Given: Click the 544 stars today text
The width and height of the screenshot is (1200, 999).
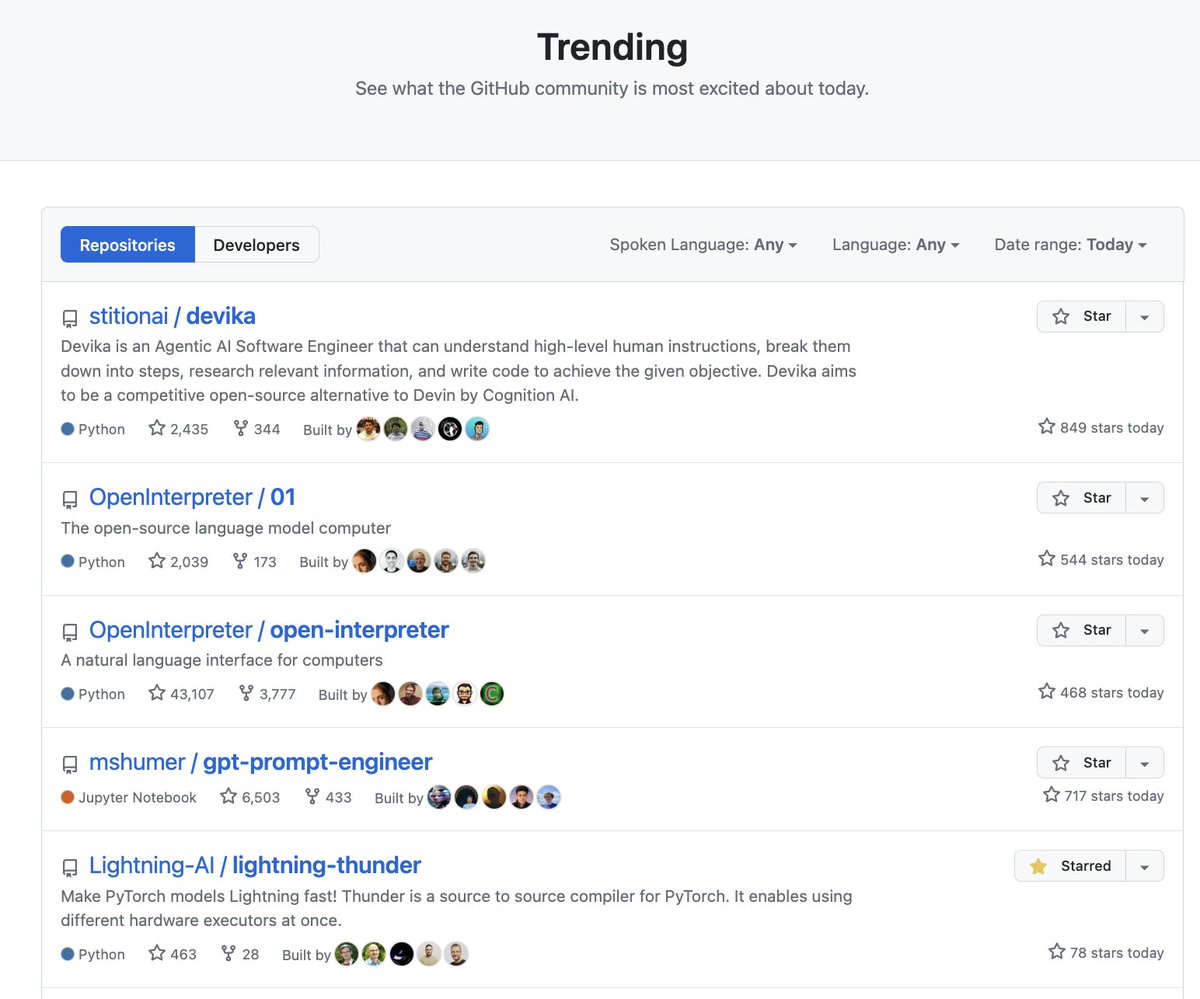Looking at the screenshot, I should point(1101,559).
